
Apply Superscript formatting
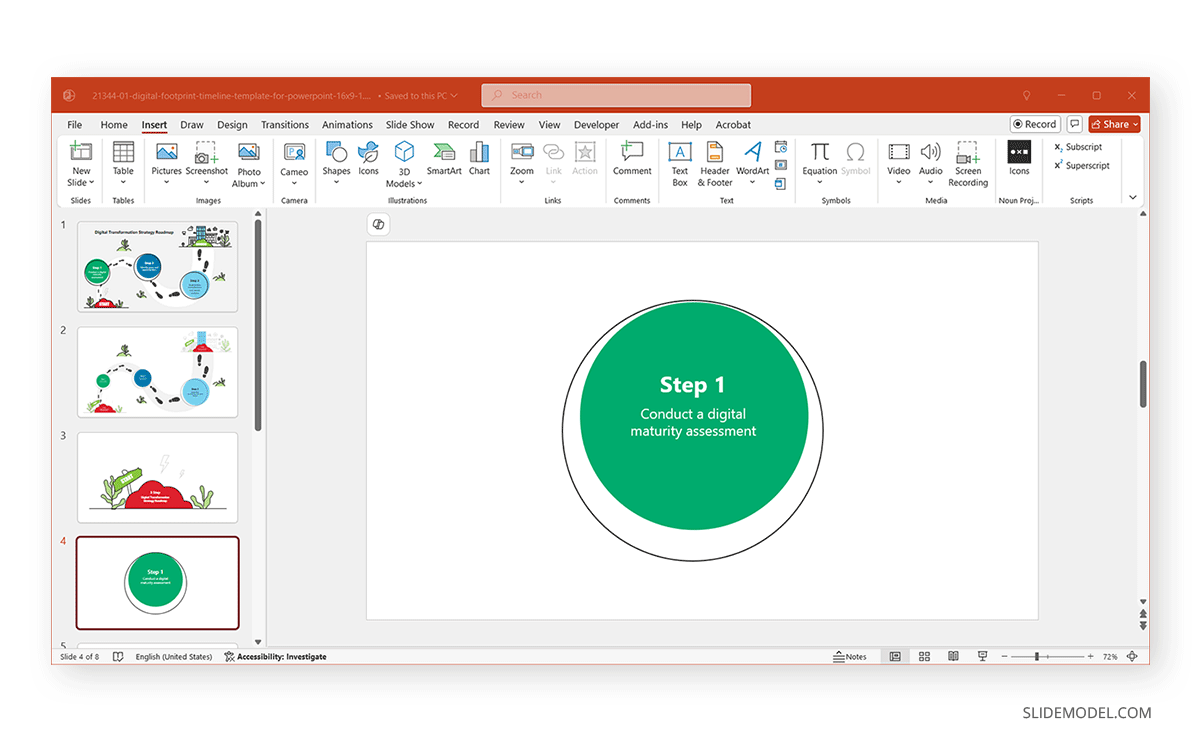[x=1082, y=166]
